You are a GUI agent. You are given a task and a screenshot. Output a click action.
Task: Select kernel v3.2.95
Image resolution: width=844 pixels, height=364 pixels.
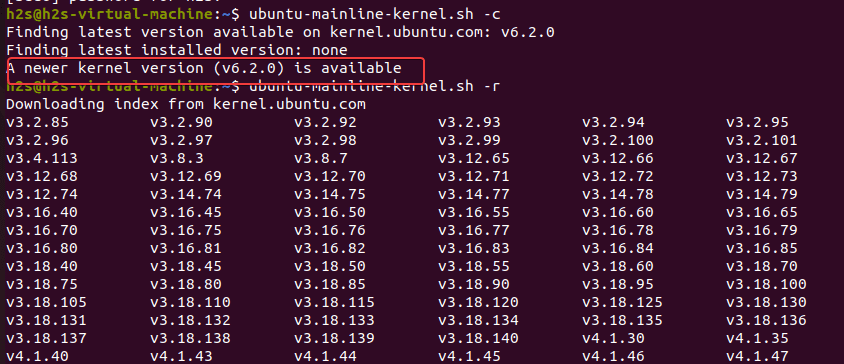click(757, 123)
